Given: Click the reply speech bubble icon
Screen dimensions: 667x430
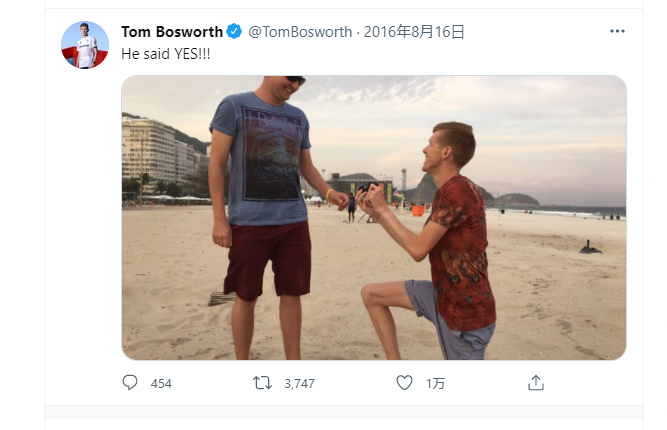Looking at the screenshot, I should coord(130,383).
